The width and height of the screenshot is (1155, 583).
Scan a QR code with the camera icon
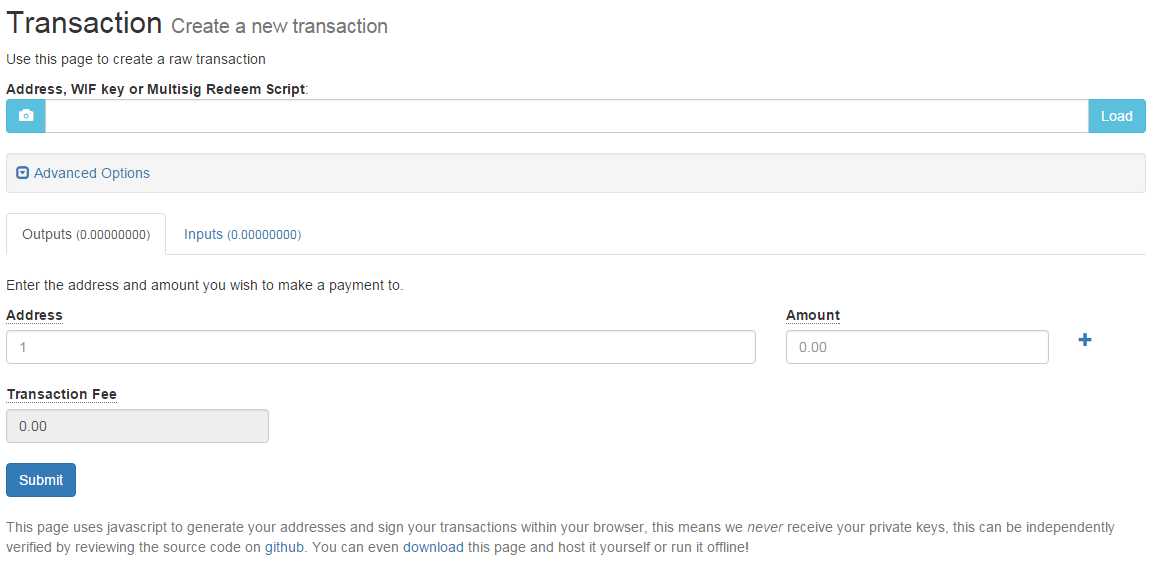pos(24,116)
